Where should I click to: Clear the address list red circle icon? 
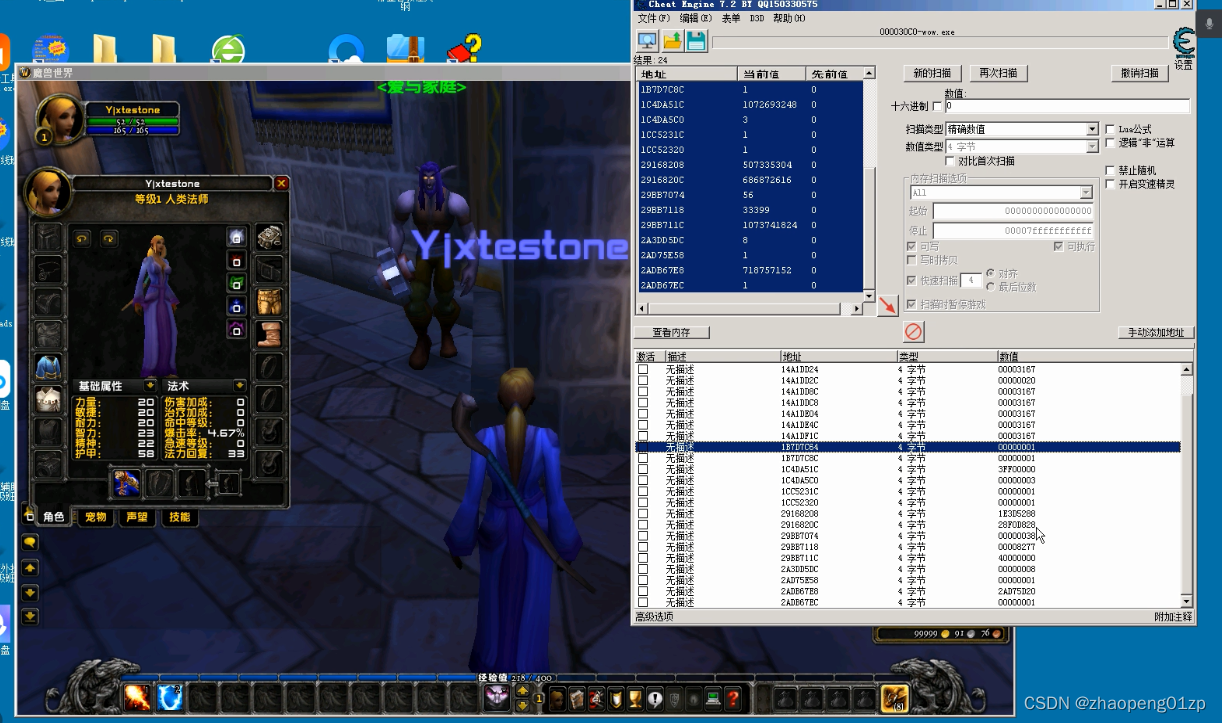(913, 332)
